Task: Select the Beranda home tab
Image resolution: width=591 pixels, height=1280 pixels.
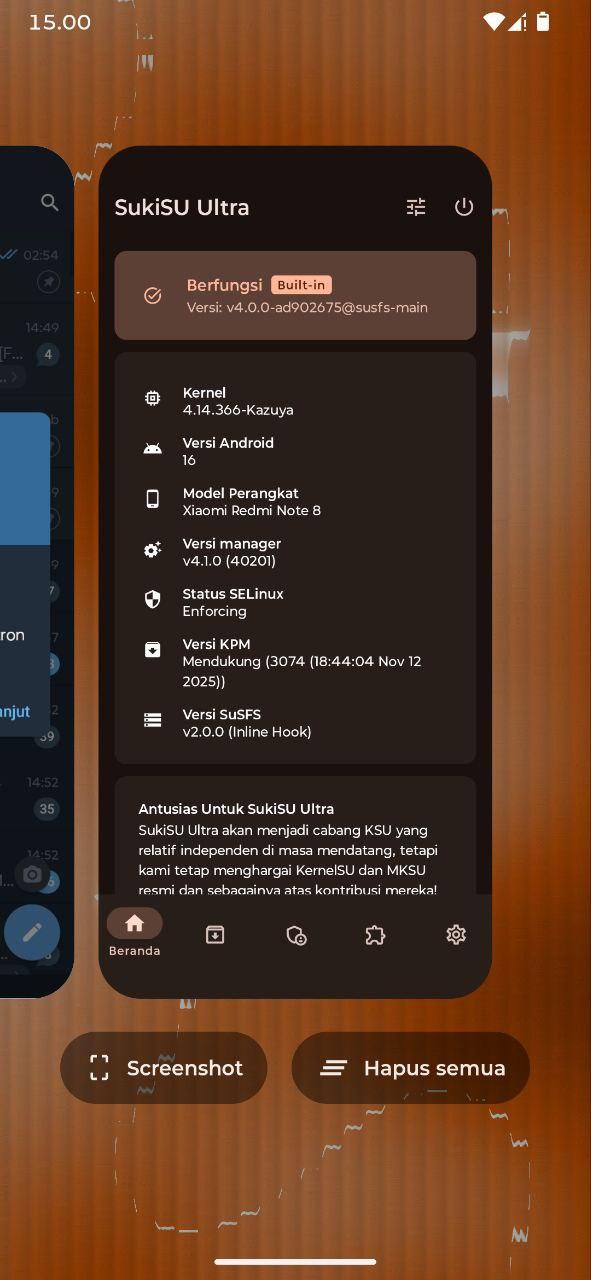Action: (x=135, y=933)
